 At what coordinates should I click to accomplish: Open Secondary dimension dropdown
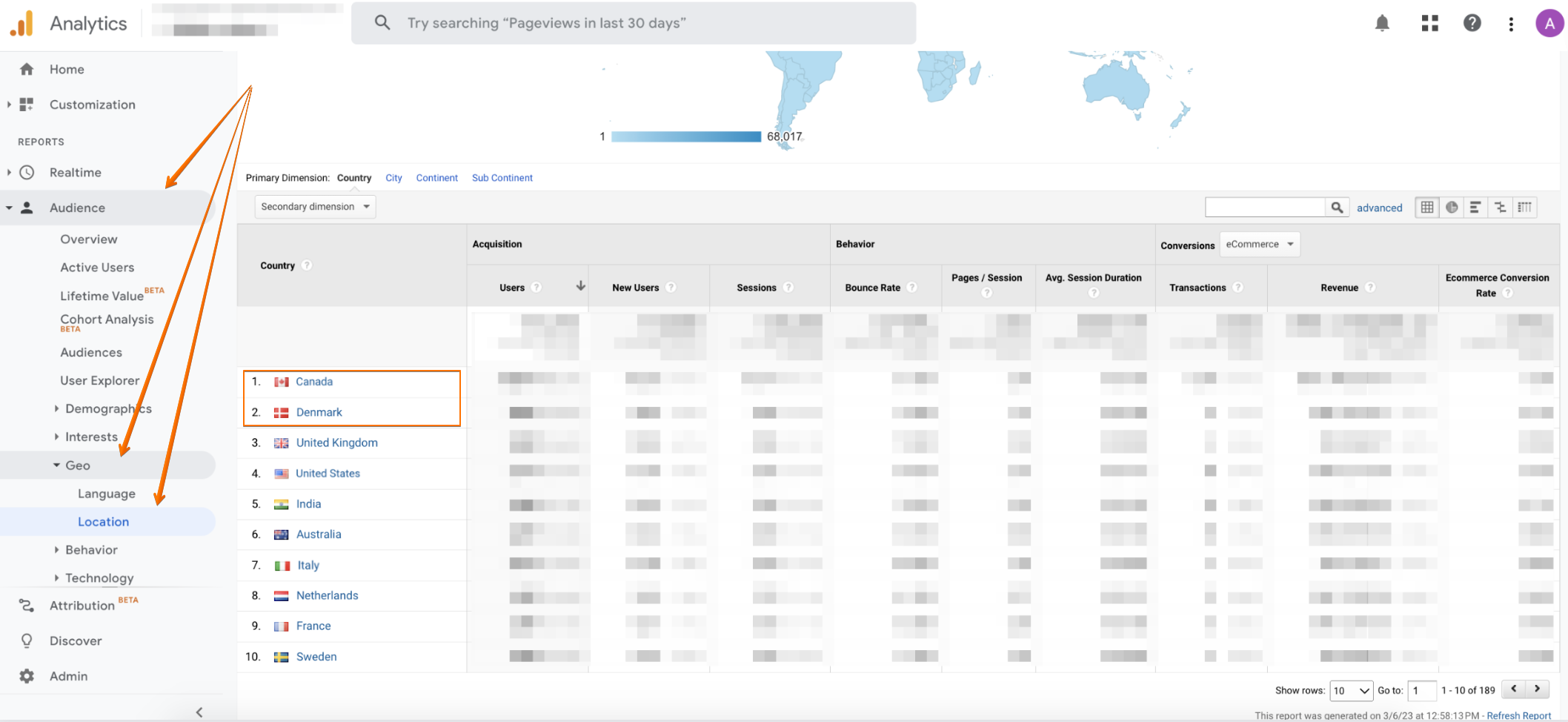(x=315, y=207)
